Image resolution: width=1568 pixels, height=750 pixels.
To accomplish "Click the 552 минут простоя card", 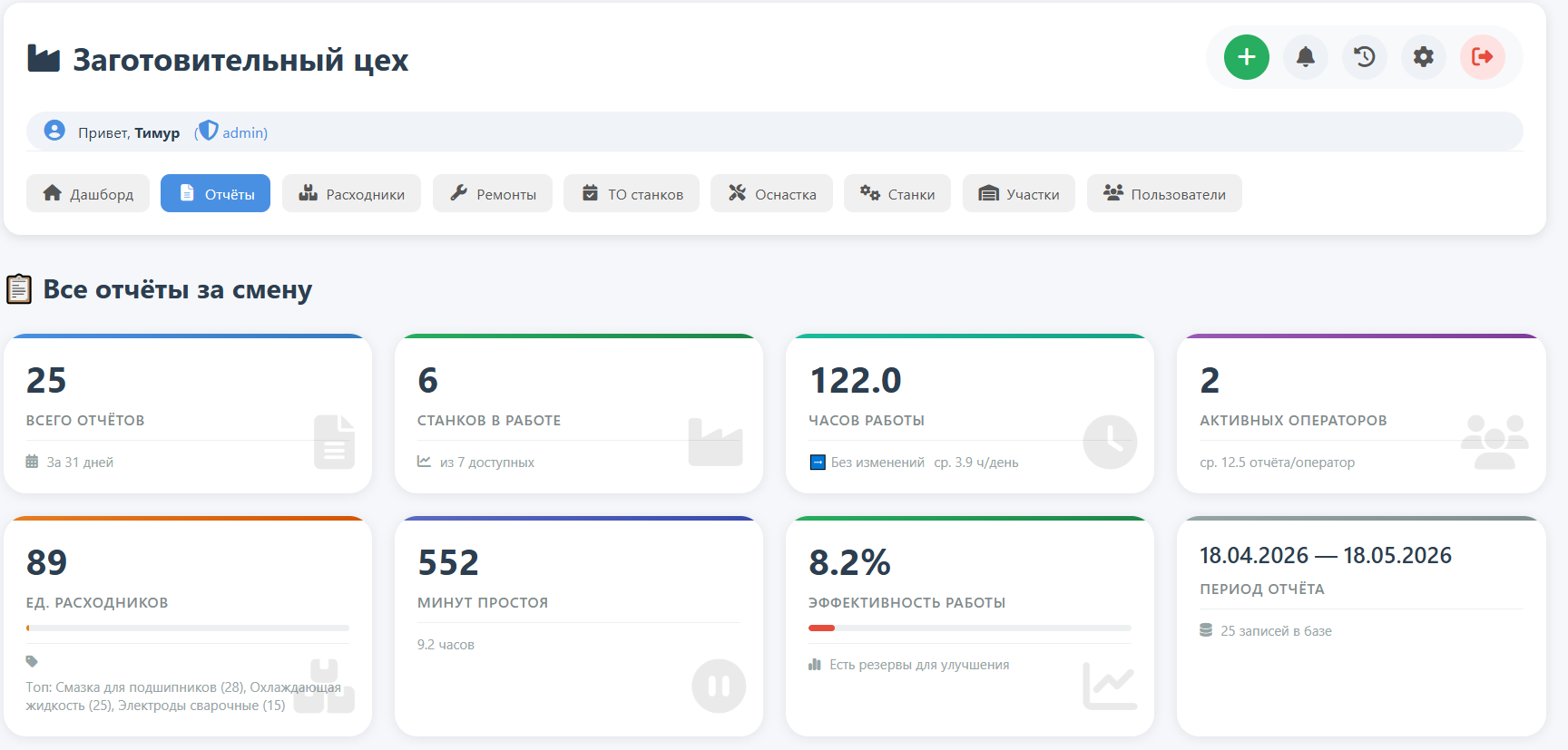I will (579, 627).
